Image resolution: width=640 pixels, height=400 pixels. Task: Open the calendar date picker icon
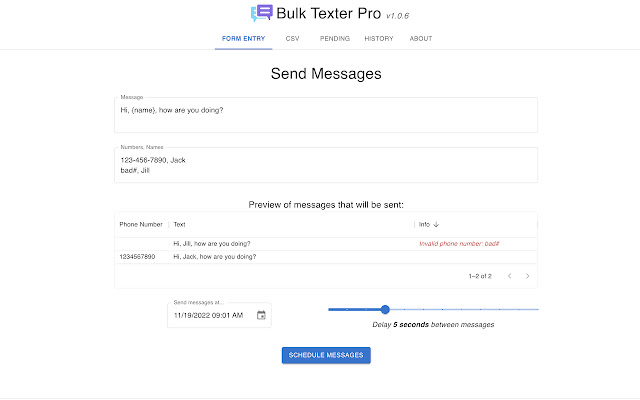click(261, 315)
